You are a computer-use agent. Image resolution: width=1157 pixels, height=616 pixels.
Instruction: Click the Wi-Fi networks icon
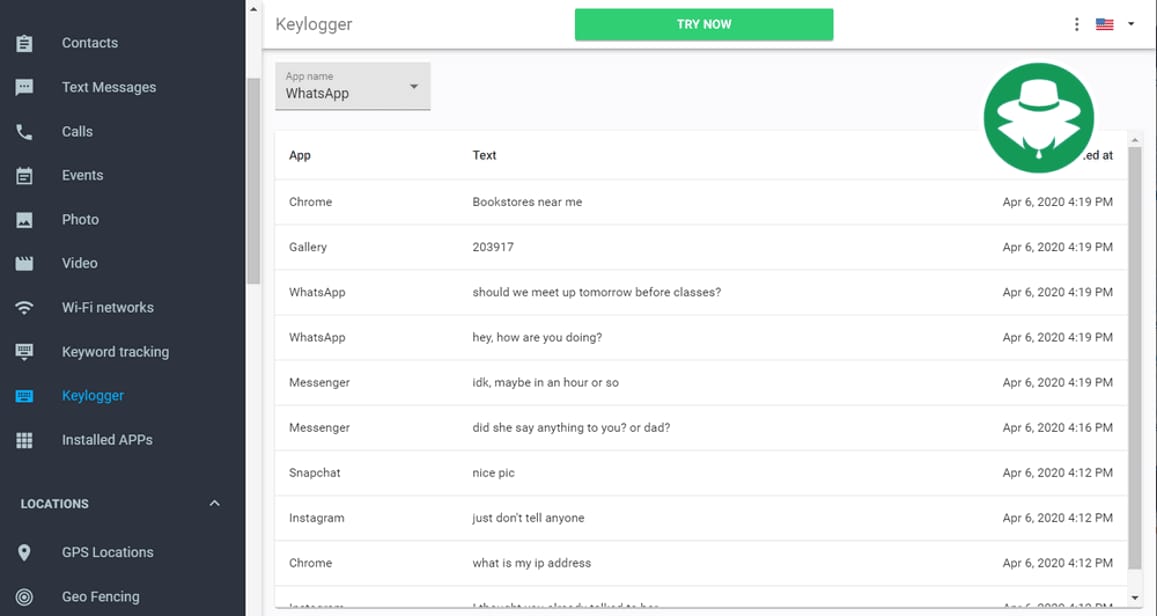24,307
